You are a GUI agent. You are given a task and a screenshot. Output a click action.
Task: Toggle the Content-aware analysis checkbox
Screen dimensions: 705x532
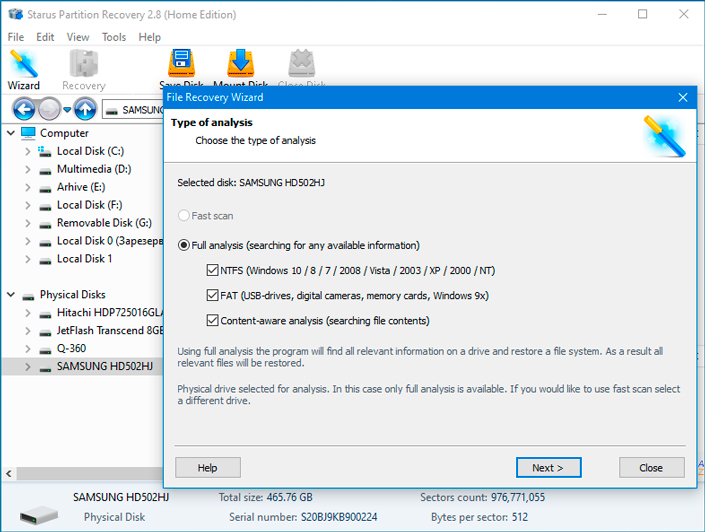click(x=212, y=320)
